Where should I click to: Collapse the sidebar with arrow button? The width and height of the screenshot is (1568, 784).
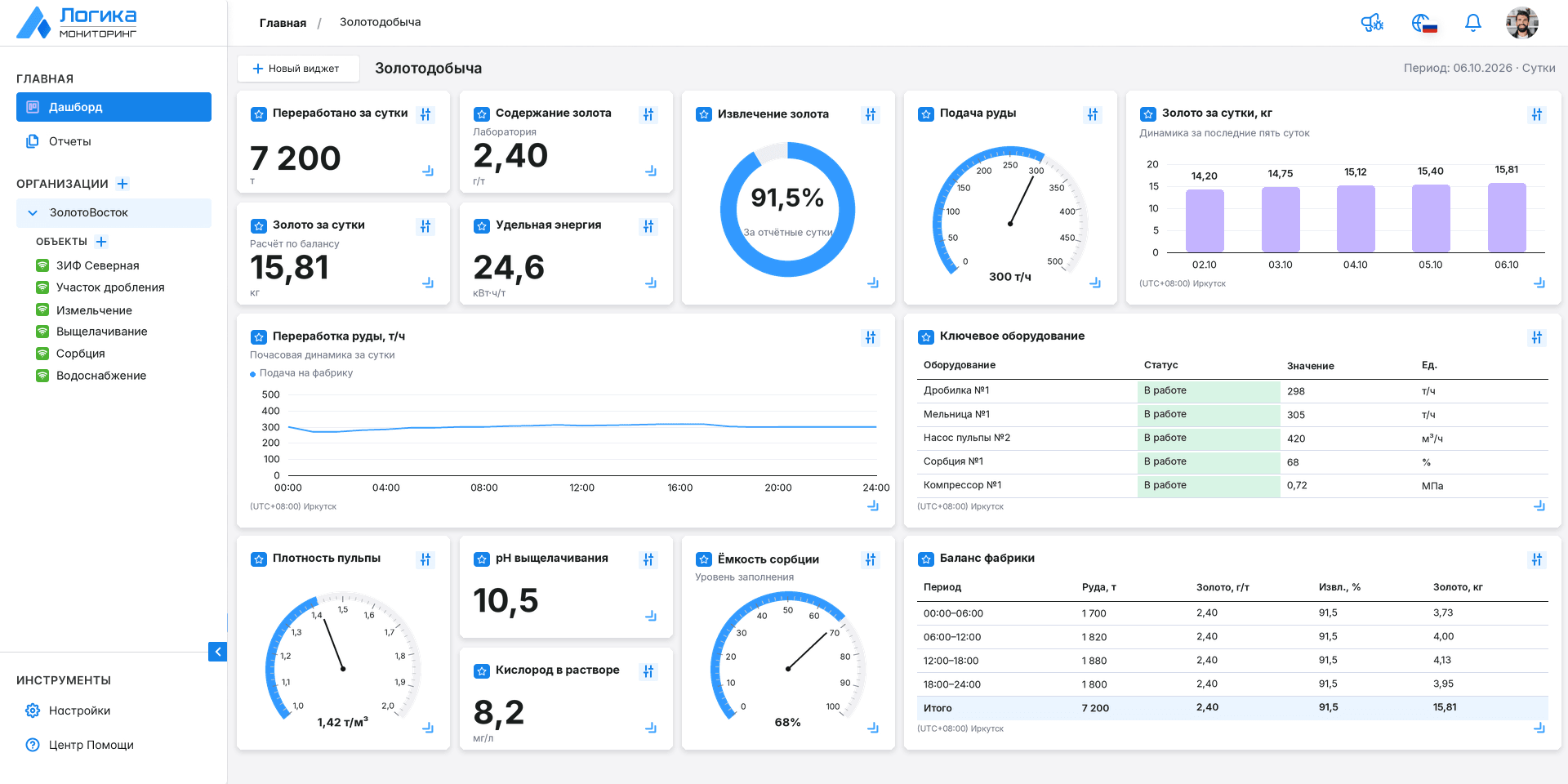217,652
